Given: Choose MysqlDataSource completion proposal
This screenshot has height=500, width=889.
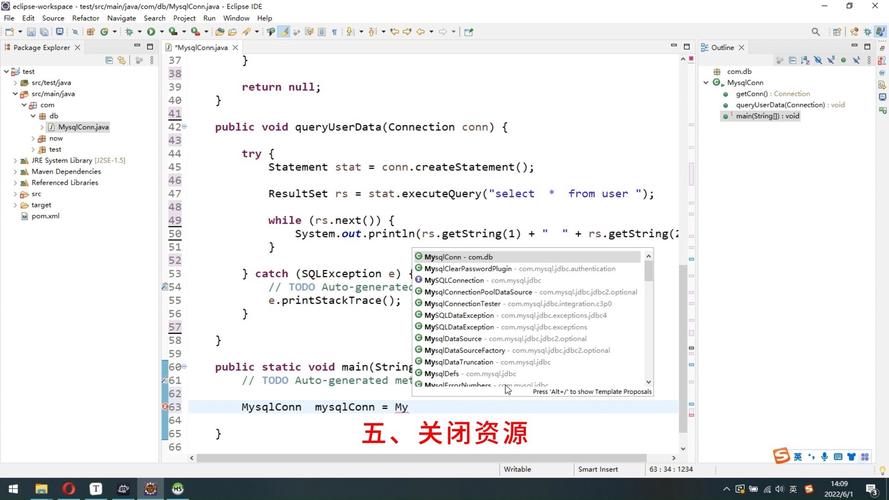Looking at the screenshot, I should pos(527,338).
